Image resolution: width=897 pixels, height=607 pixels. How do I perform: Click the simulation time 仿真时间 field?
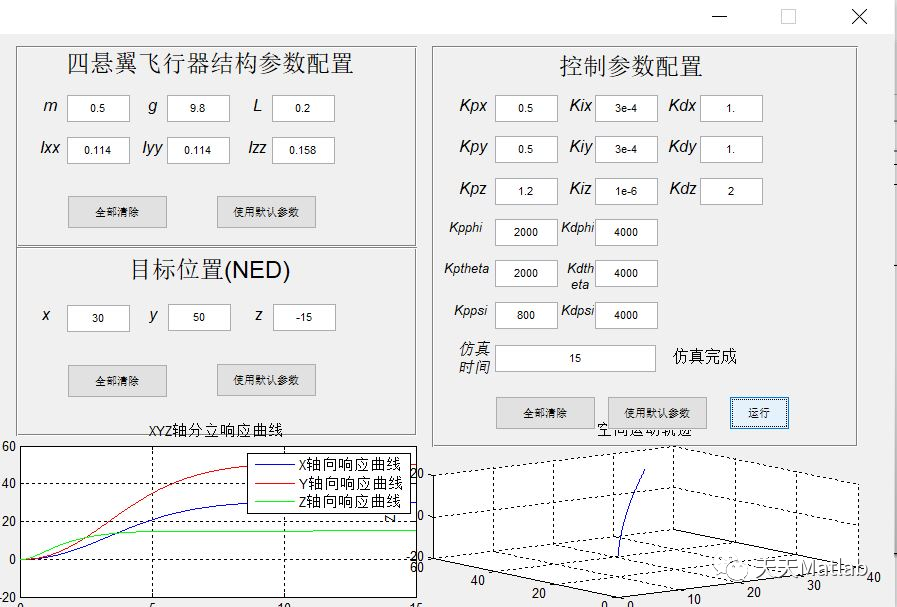tap(575, 358)
